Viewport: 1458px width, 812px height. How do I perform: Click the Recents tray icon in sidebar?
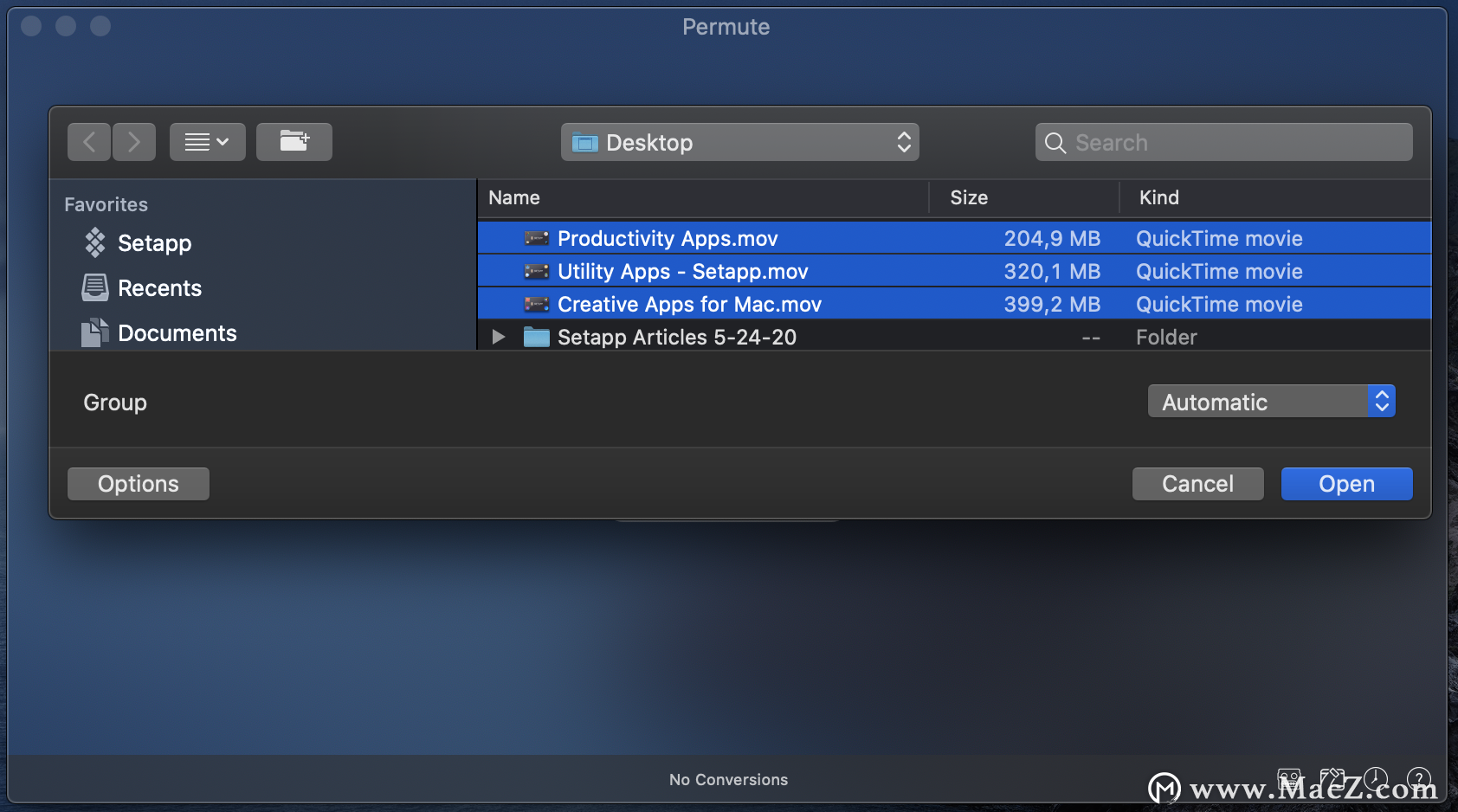95,287
